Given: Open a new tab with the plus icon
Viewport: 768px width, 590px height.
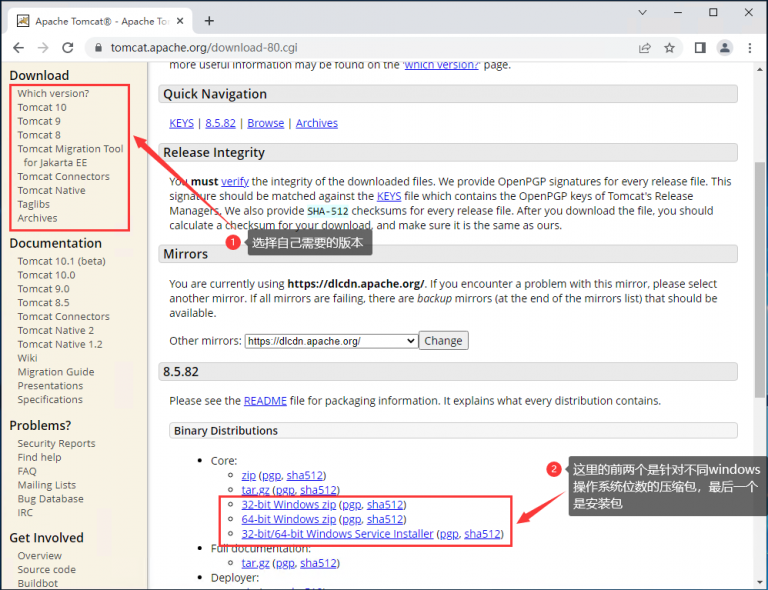Looking at the screenshot, I should click(x=209, y=20).
